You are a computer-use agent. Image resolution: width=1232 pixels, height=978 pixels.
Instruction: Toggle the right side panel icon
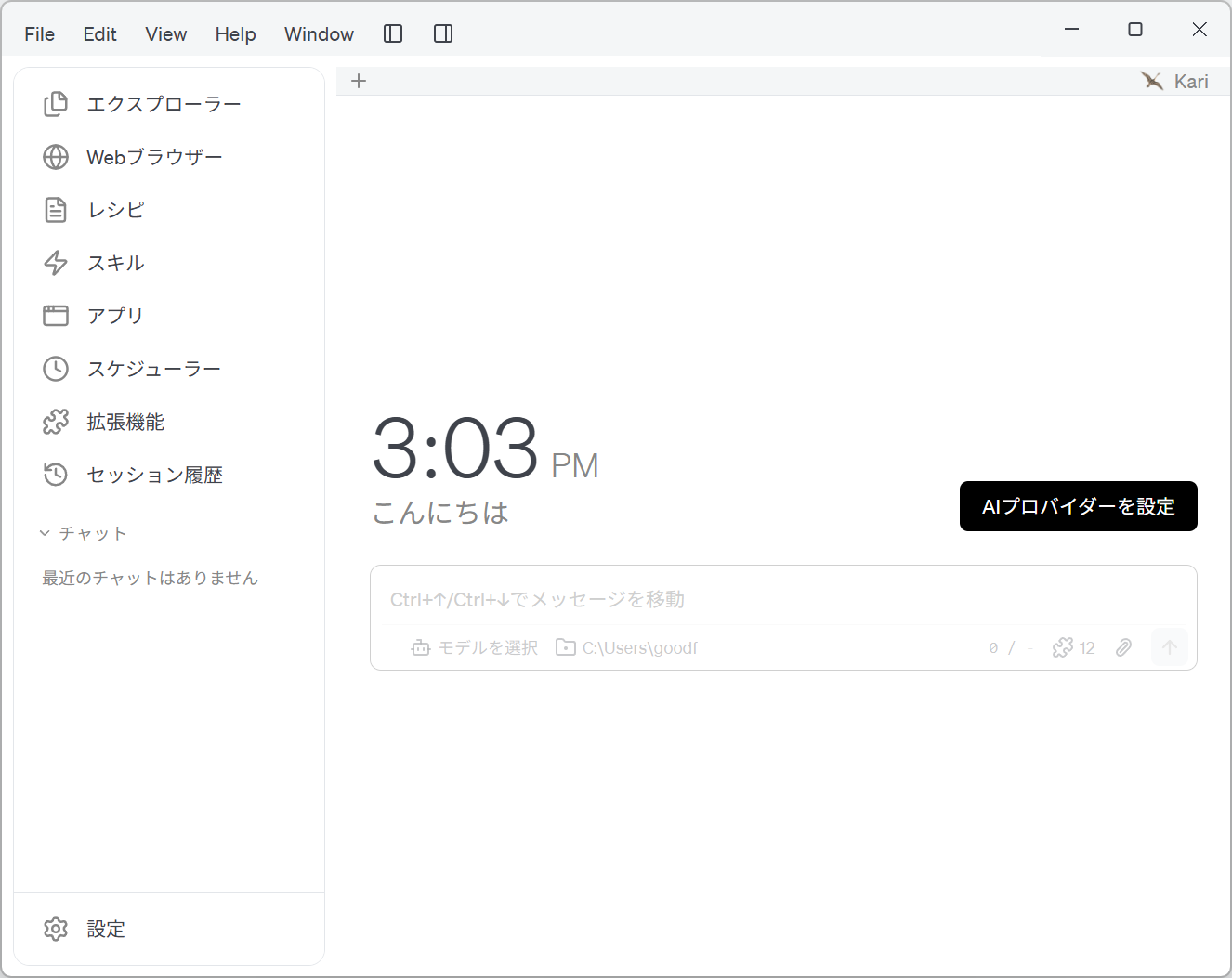443,33
